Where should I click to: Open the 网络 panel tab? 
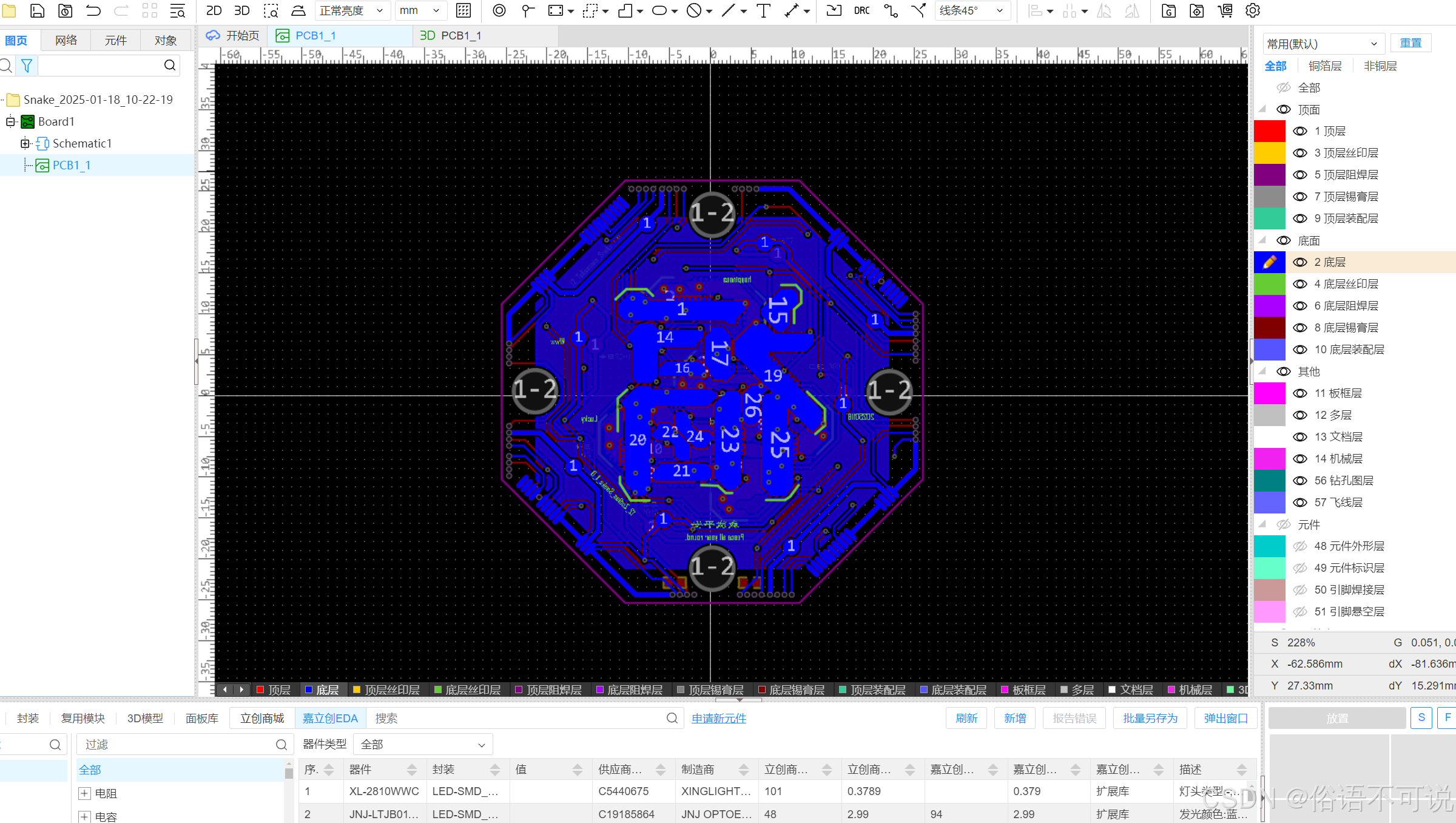click(66, 41)
